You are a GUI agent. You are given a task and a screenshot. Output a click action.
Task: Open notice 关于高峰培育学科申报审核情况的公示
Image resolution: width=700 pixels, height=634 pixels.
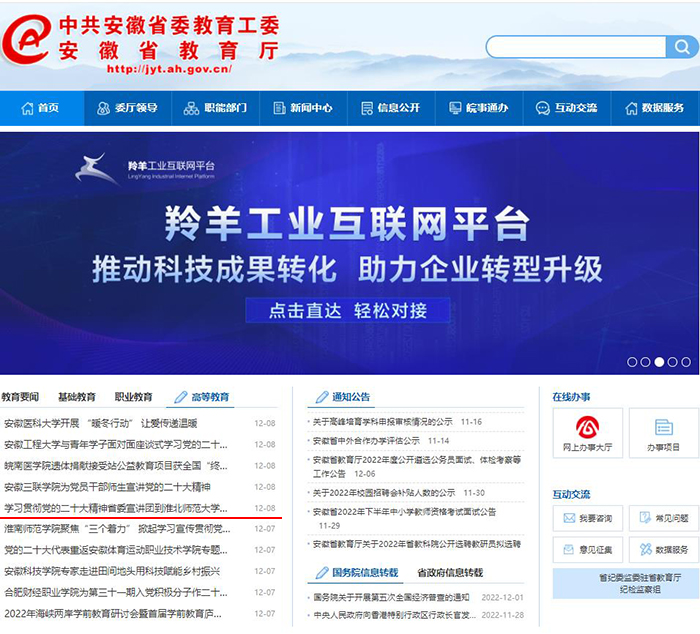383,422
